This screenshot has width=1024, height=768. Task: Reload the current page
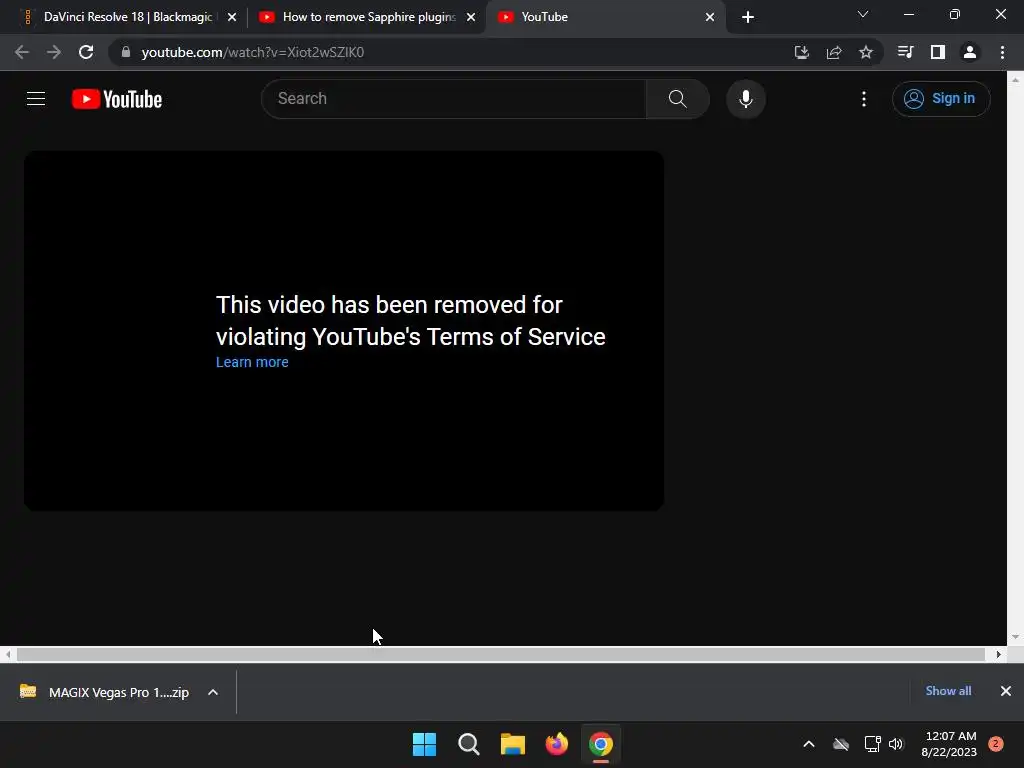(86, 52)
